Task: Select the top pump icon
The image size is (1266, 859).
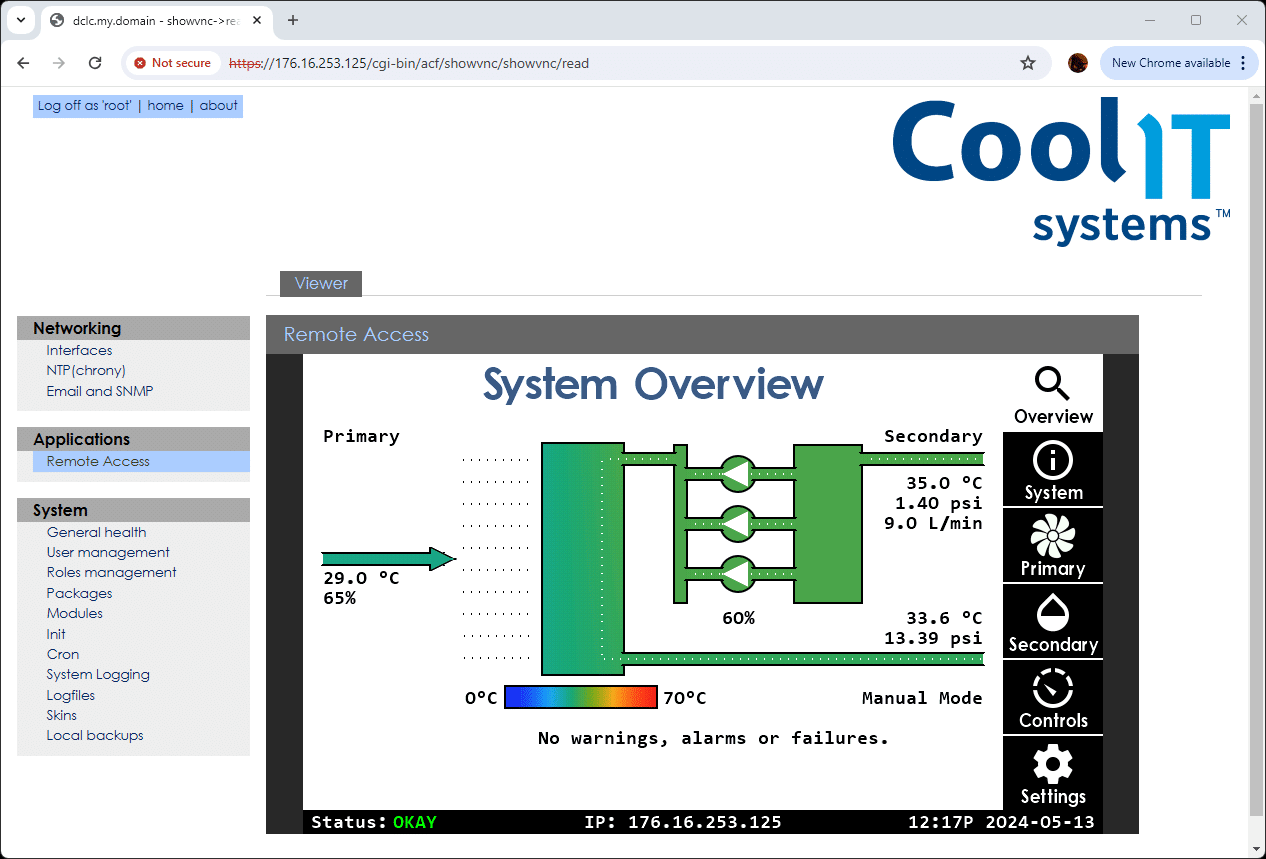Action: [737, 474]
